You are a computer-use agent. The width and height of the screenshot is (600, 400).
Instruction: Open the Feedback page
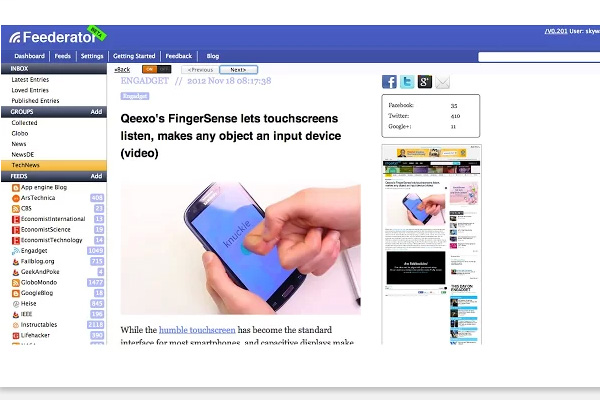click(179, 56)
